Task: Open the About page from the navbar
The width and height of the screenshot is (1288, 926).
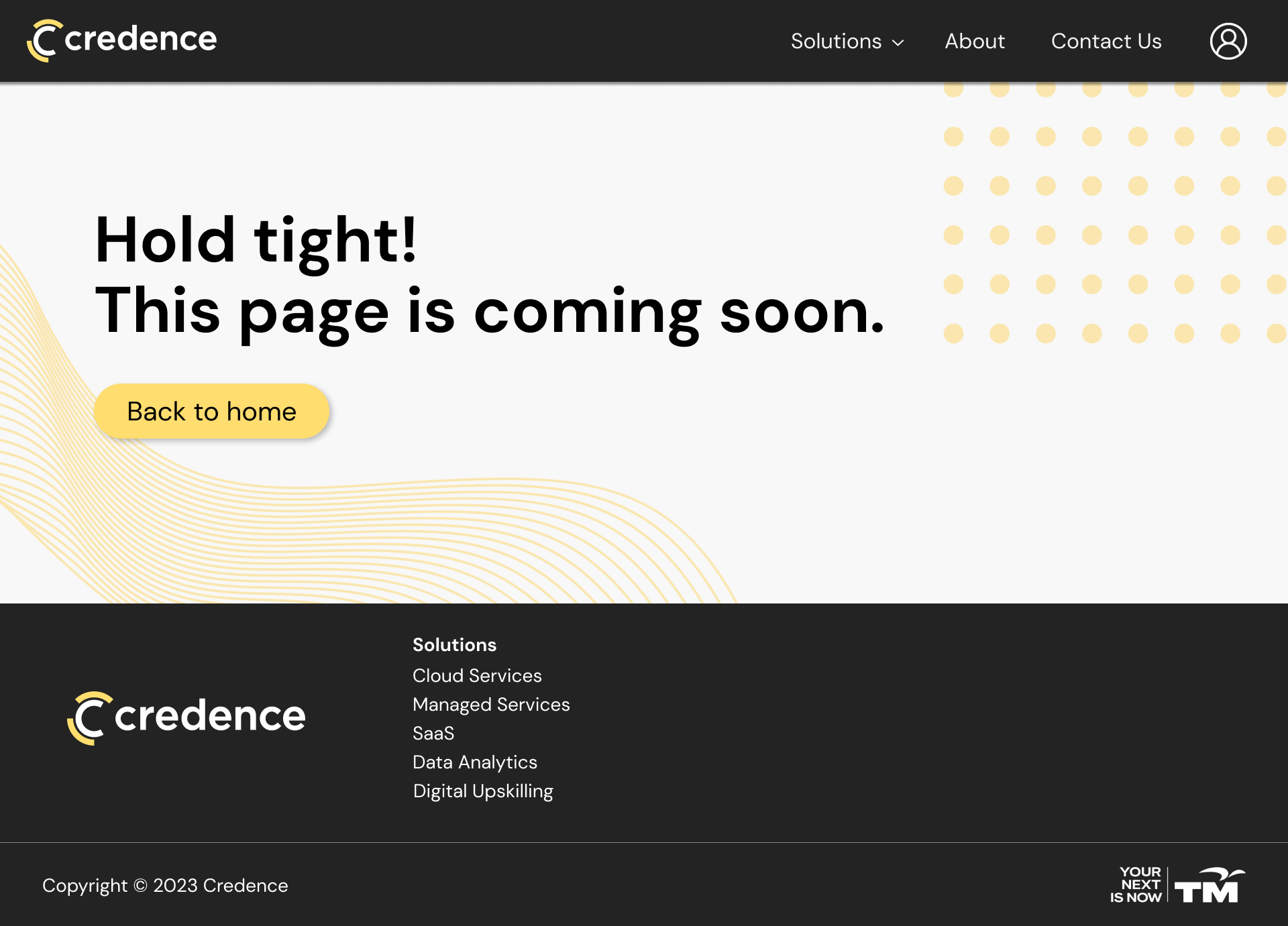Action: coord(974,41)
